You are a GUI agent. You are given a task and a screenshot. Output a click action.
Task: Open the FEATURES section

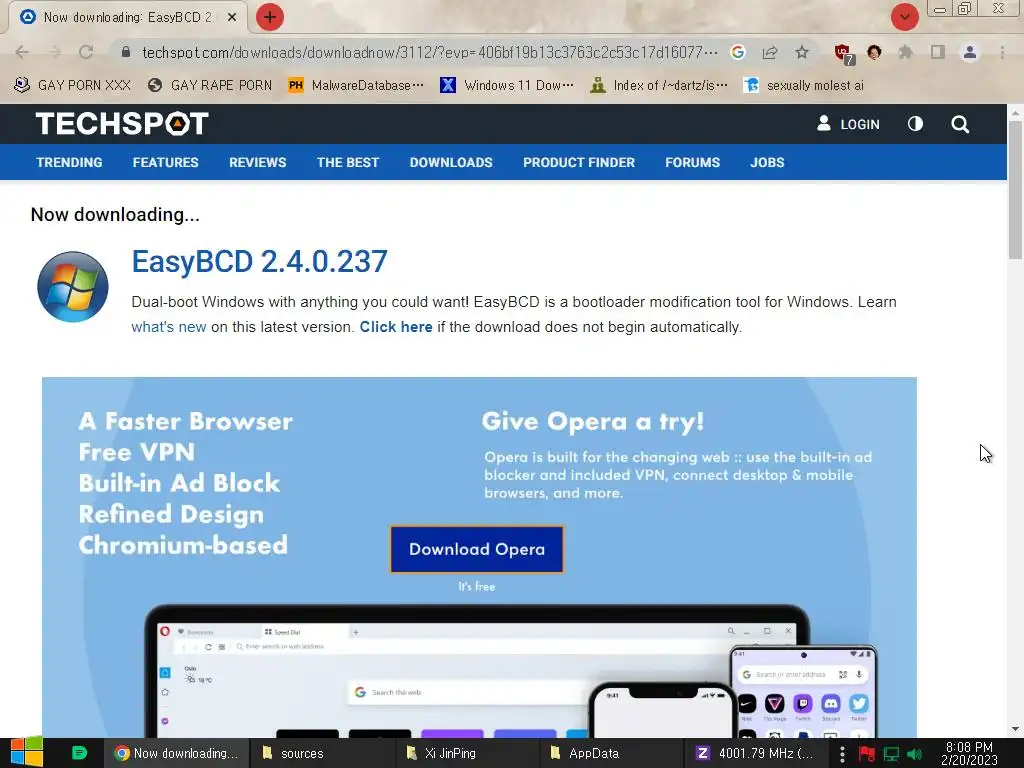tap(165, 163)
